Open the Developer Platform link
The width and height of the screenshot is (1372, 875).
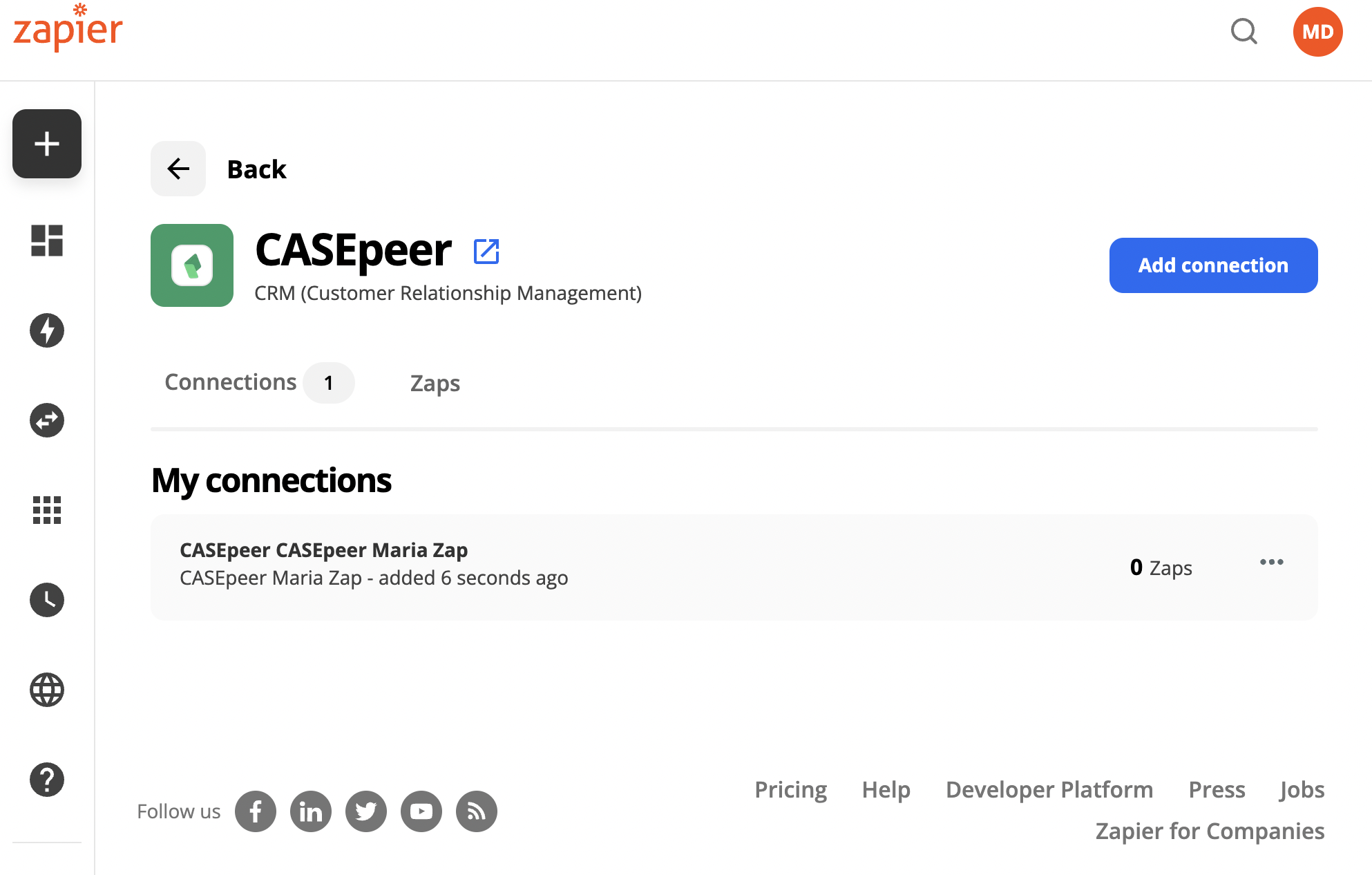pyautogui.click(x=1049, y=789)
